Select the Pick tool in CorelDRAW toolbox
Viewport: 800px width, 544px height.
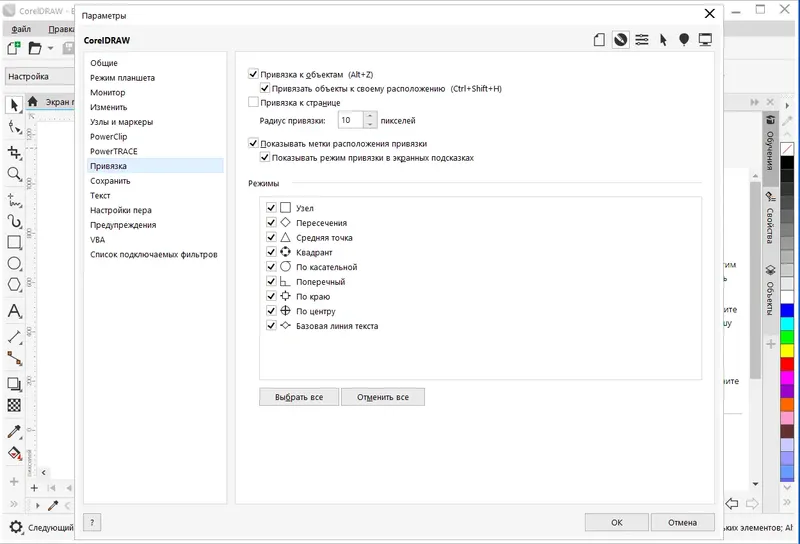14,105
